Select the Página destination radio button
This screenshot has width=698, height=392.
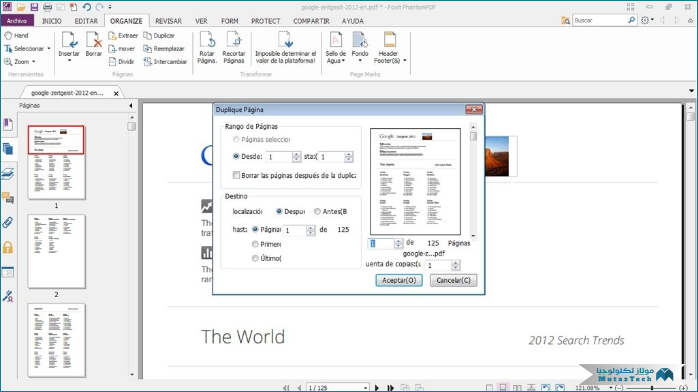255,230
